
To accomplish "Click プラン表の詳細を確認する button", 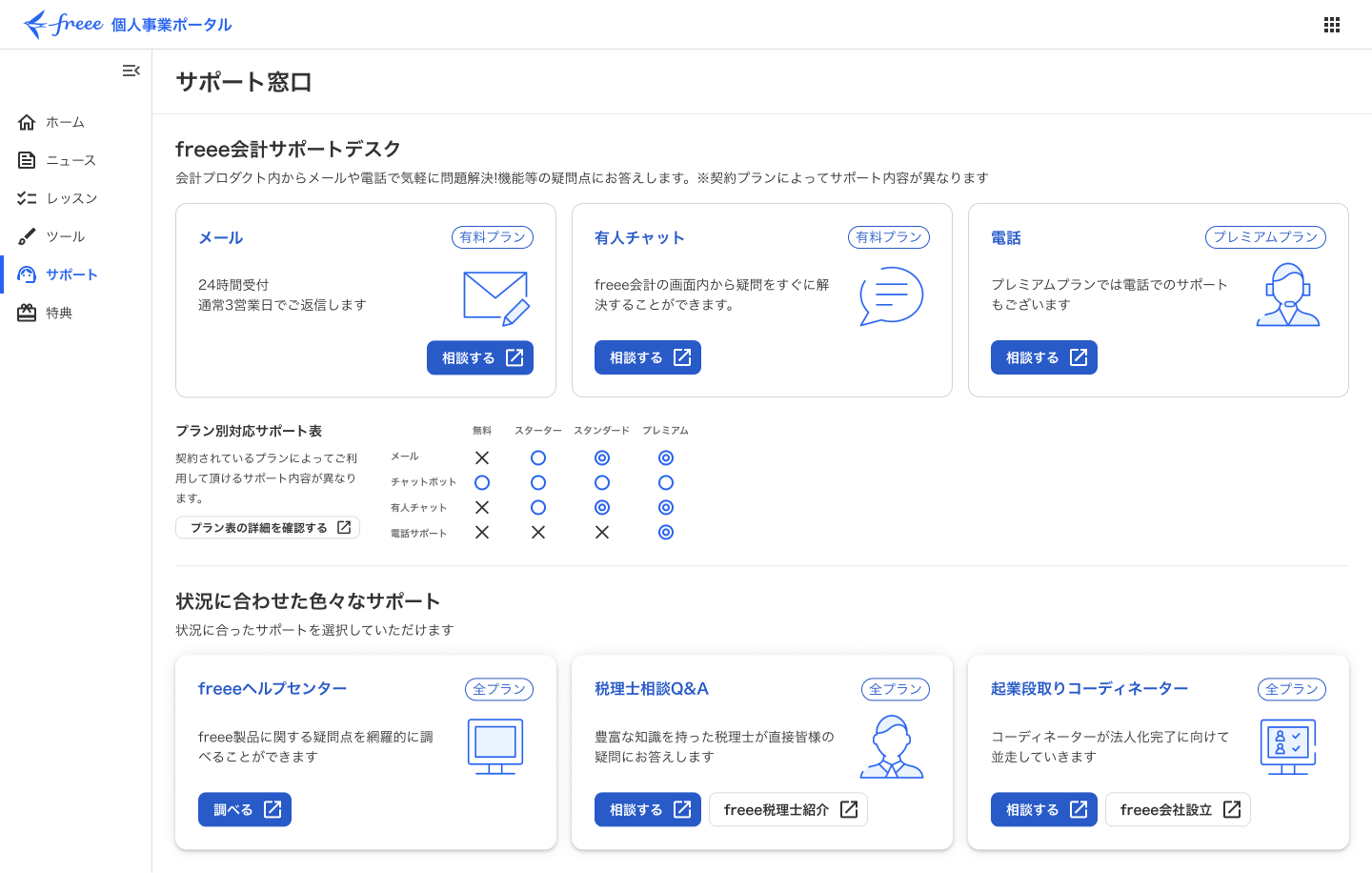I will pyautogui.click(x=268, y=527).
